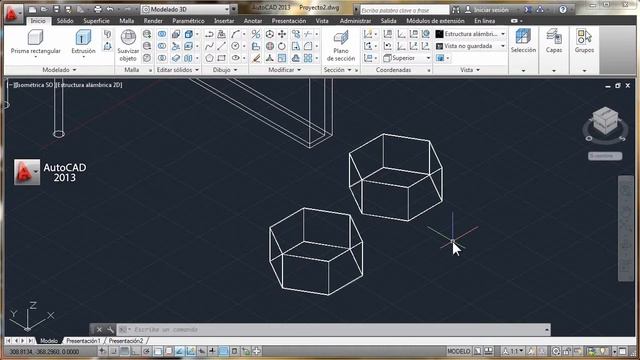
Task: Toggle Ortho mode in the status bar
Action: (x=136, y=351)
